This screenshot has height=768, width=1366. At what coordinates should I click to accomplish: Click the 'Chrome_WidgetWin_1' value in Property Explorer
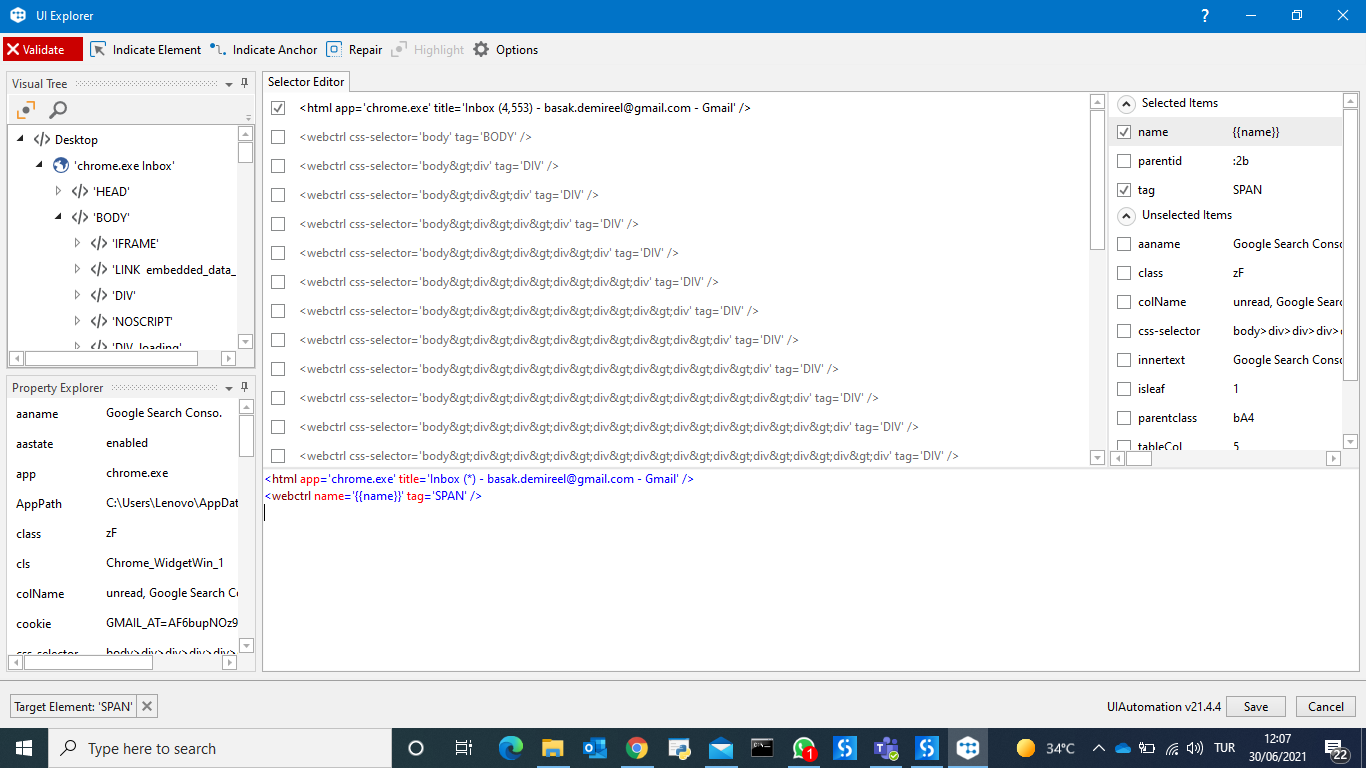pos(165,563)
